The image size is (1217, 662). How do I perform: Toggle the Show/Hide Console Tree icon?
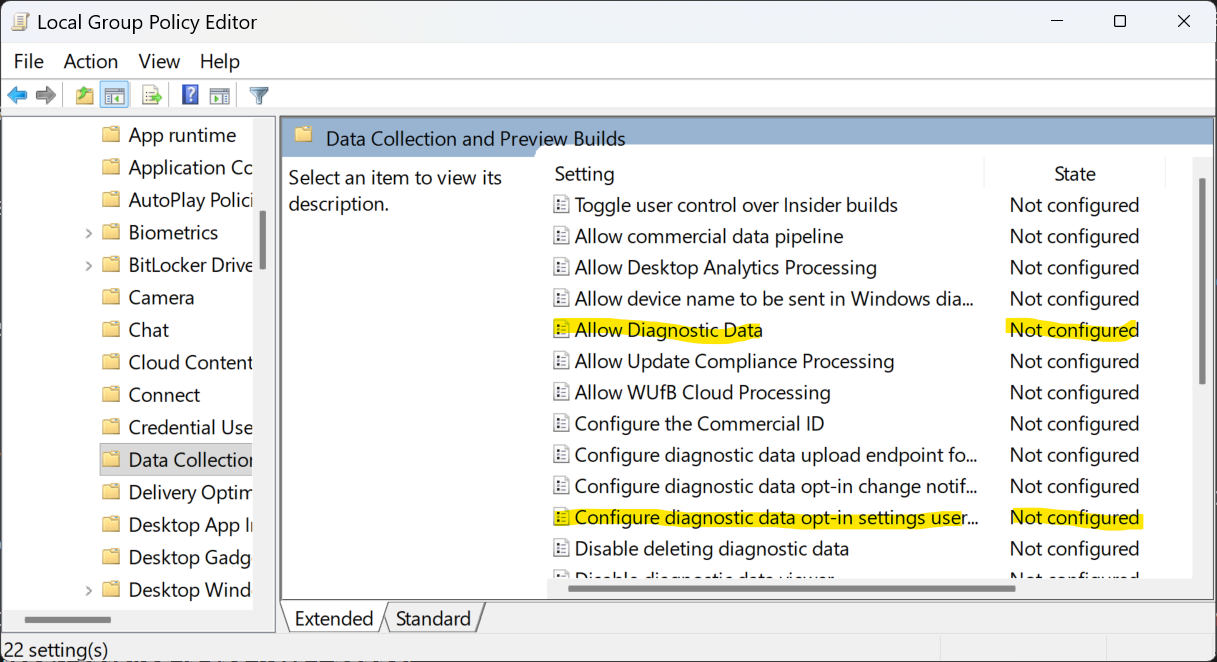[x=115, y=96]
